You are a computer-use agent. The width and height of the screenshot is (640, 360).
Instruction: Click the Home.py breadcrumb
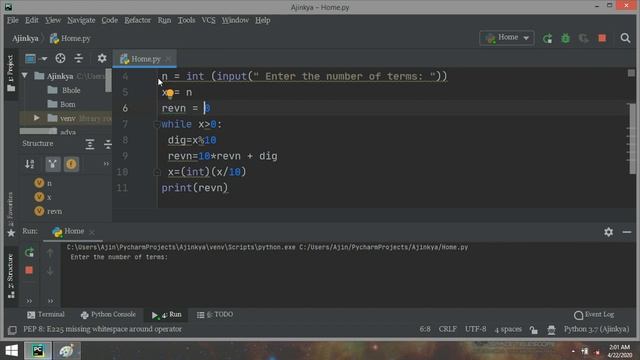tap(70, 38)
